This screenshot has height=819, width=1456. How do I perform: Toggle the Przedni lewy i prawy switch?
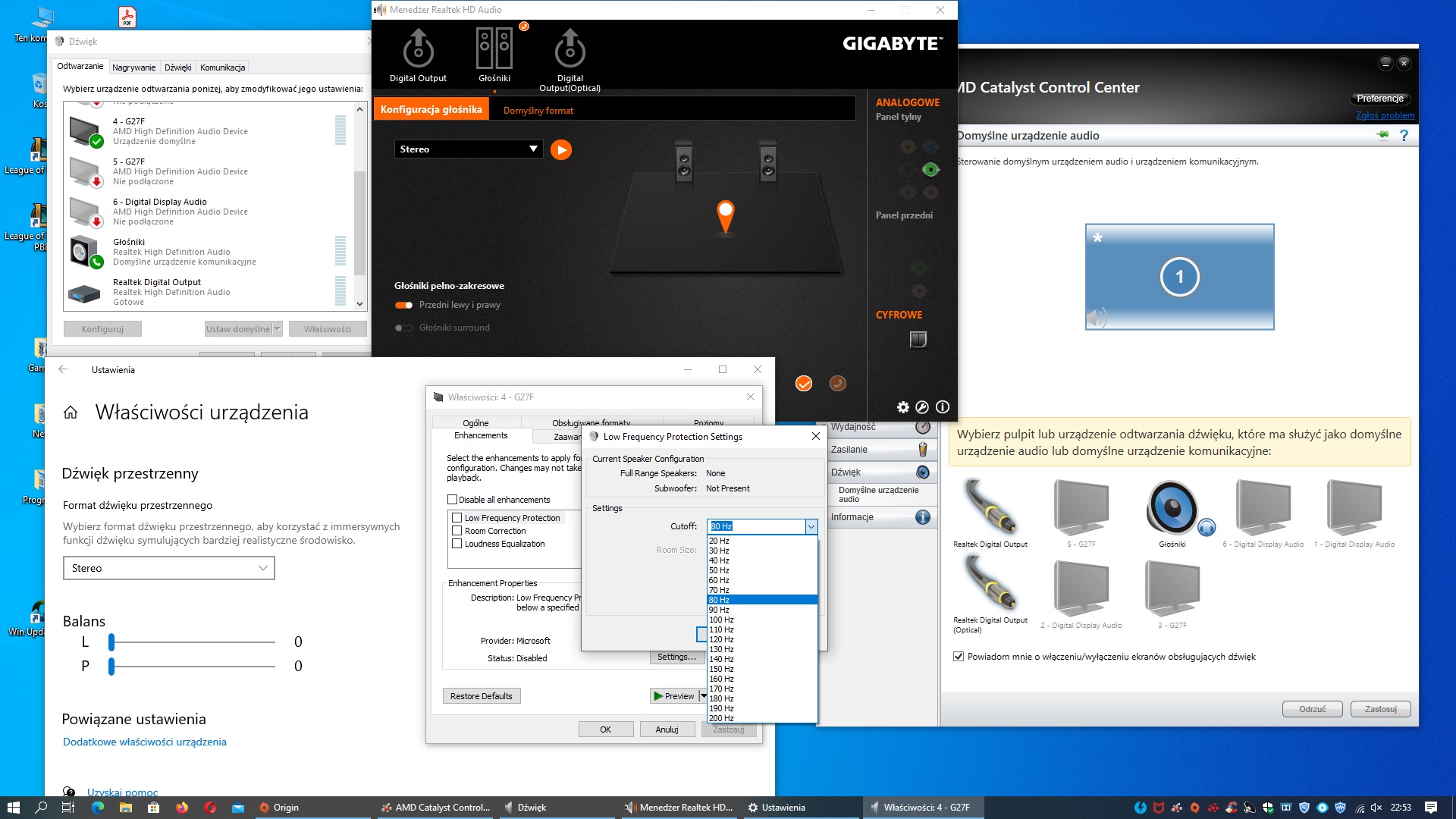click(x=403, y=304)
